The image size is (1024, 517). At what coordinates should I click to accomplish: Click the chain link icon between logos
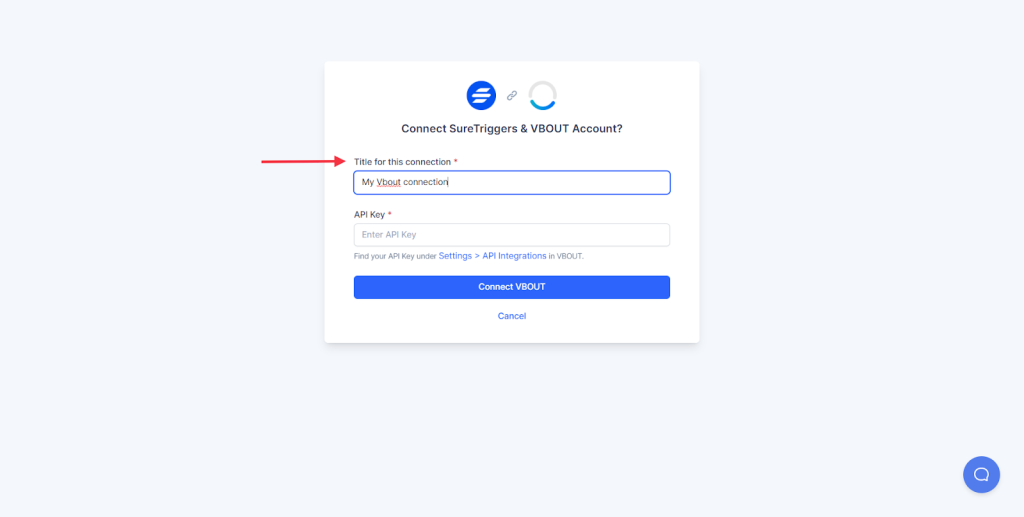(512, 96)
